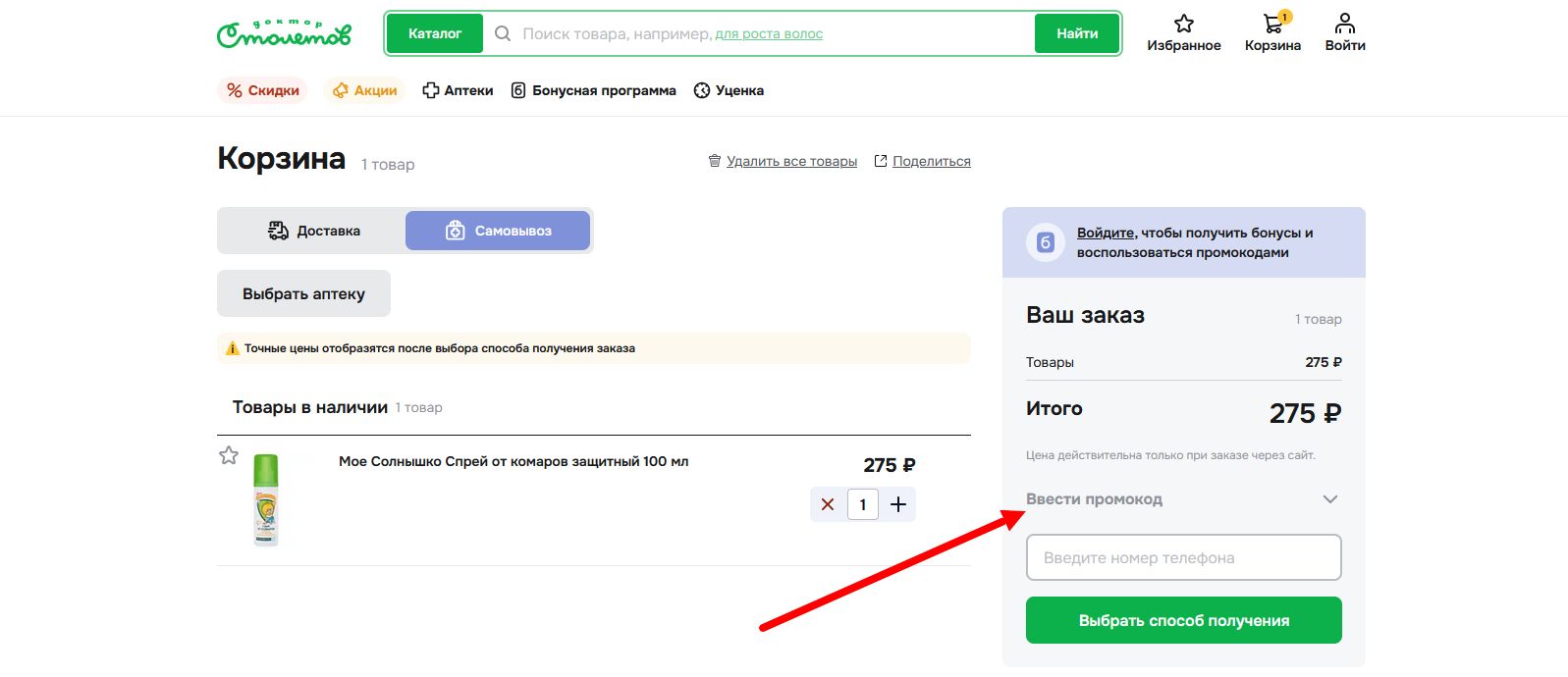Select the Самовывоз pickup option
The image size is (1568, 677).
498,231
